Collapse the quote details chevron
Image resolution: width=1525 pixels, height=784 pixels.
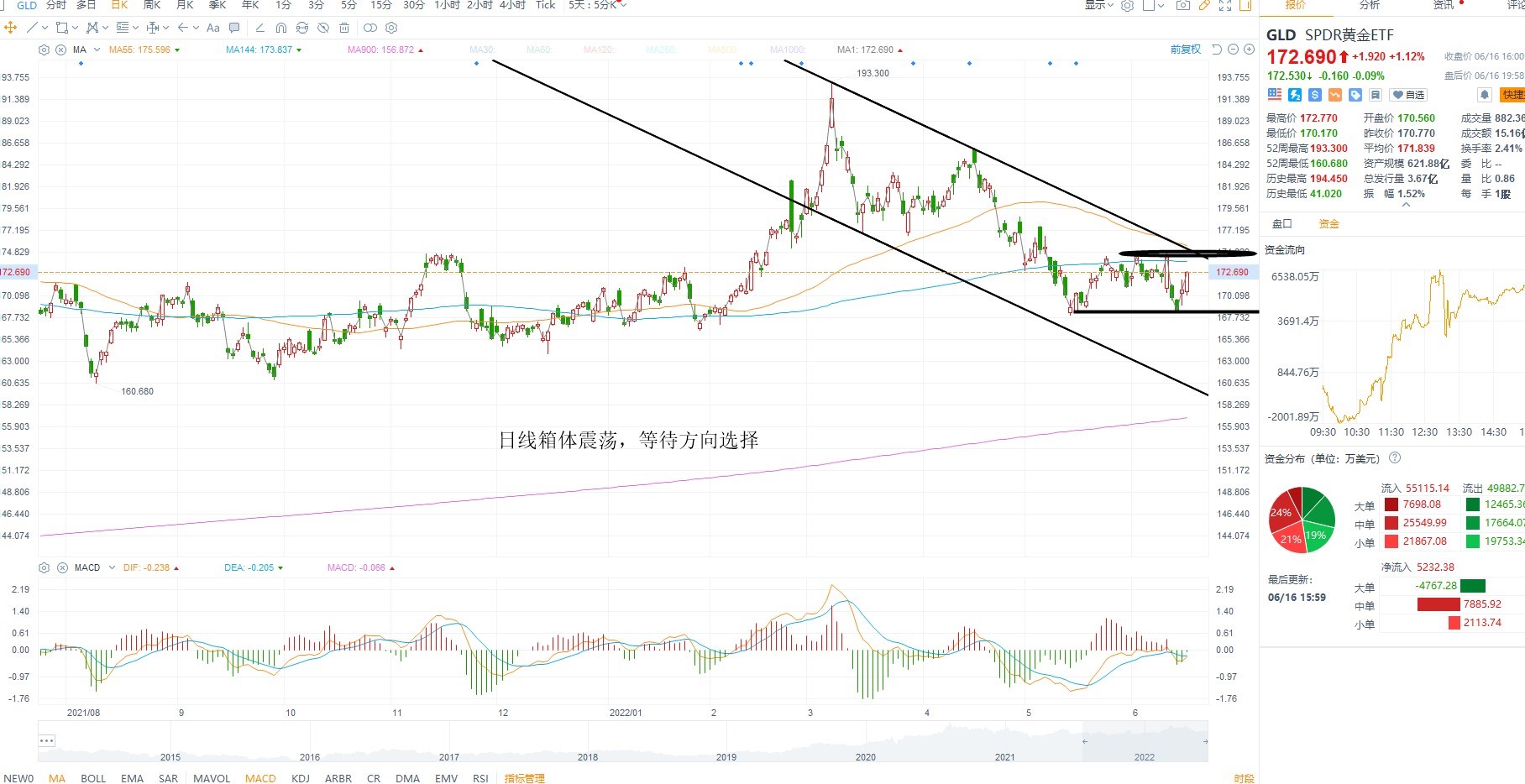pos(1406,205)
